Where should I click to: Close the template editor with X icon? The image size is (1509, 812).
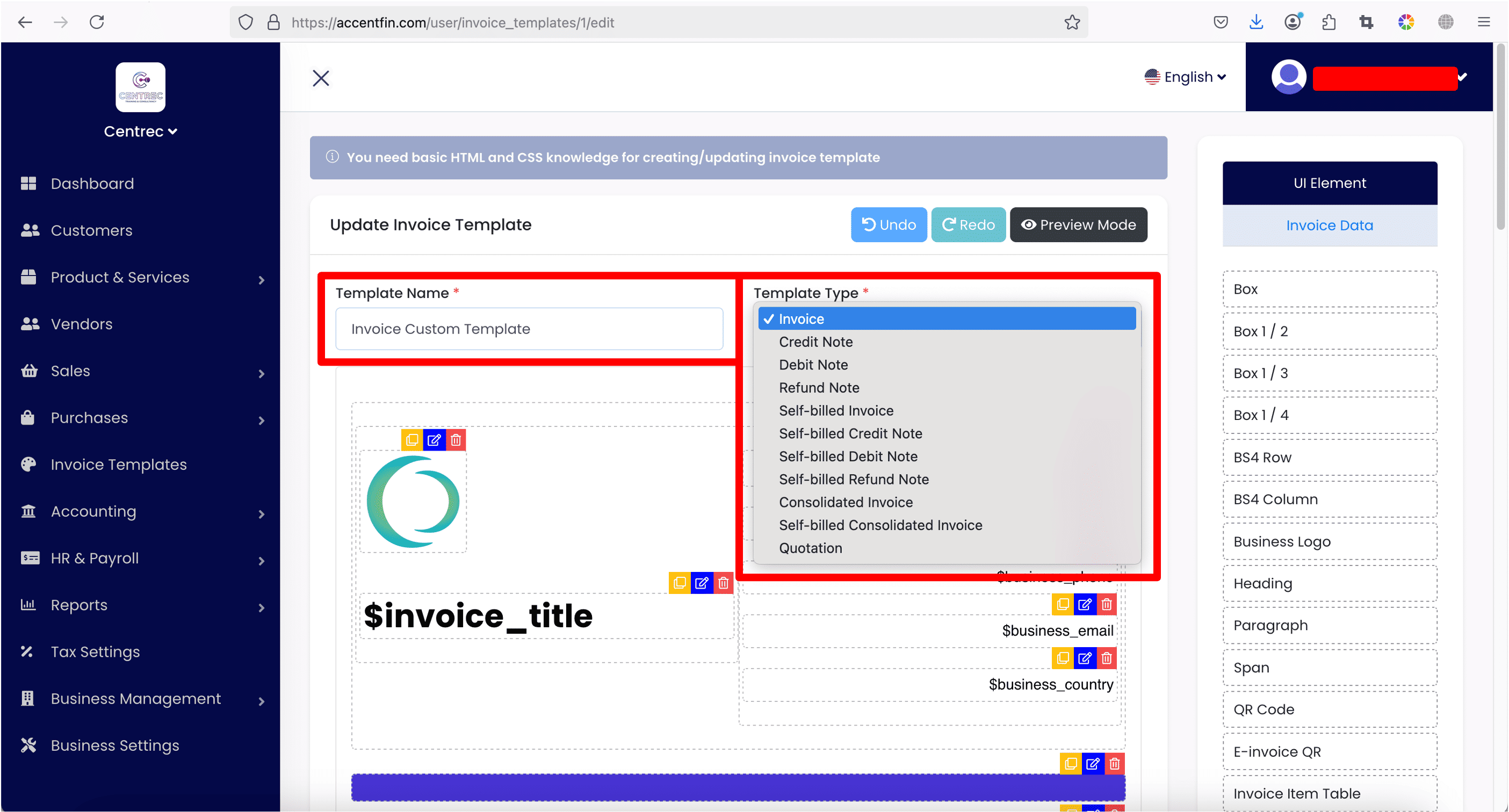[321, 78]
